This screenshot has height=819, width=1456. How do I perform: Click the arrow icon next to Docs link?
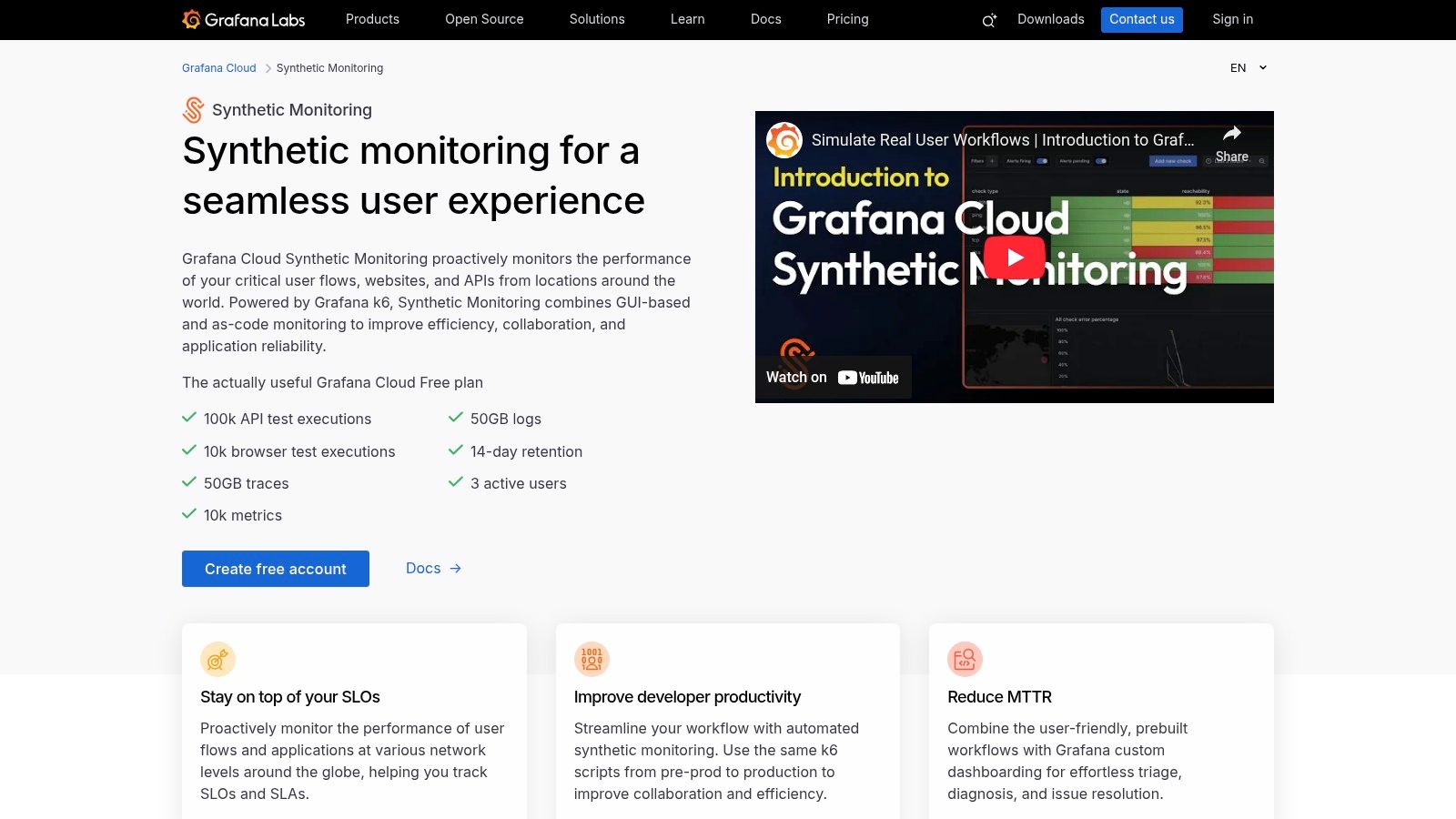(455, 568)
